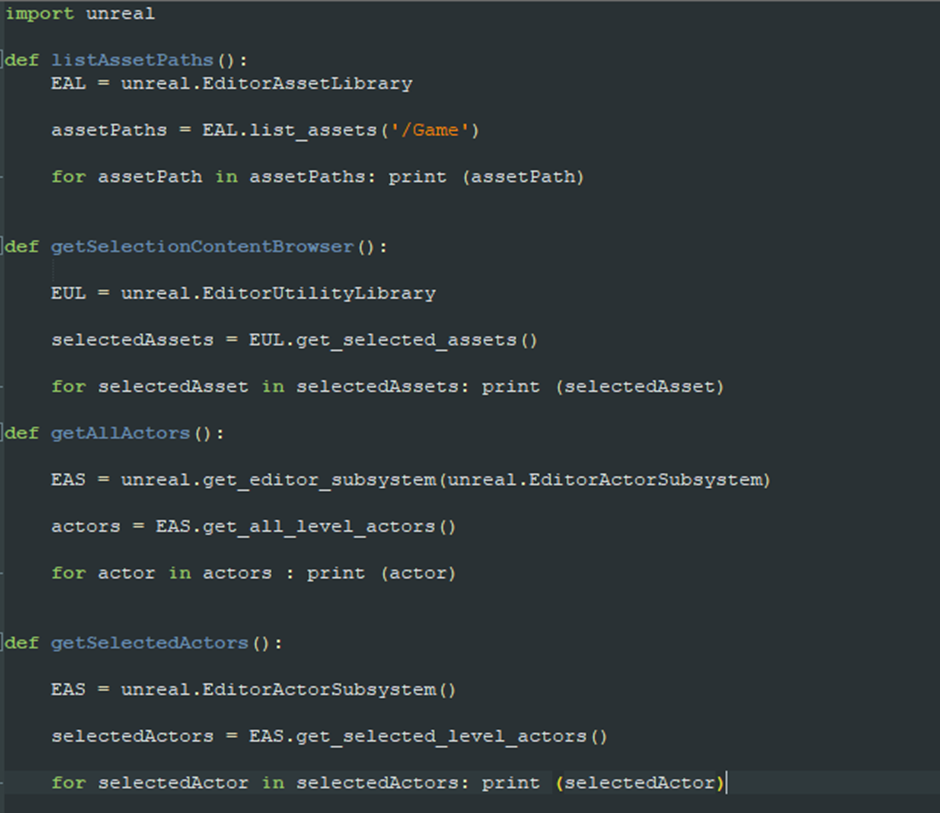The height and width of the screenshot is (813, 940).
Task: Click 'EAL.list_assets' call
Action: click(290, 130)
